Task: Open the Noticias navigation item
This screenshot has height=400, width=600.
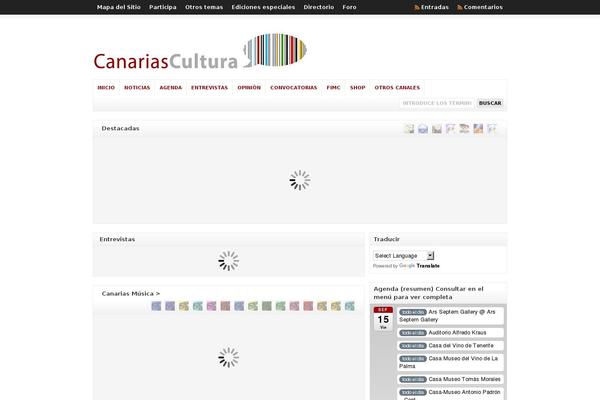Action: coord(137,88)
